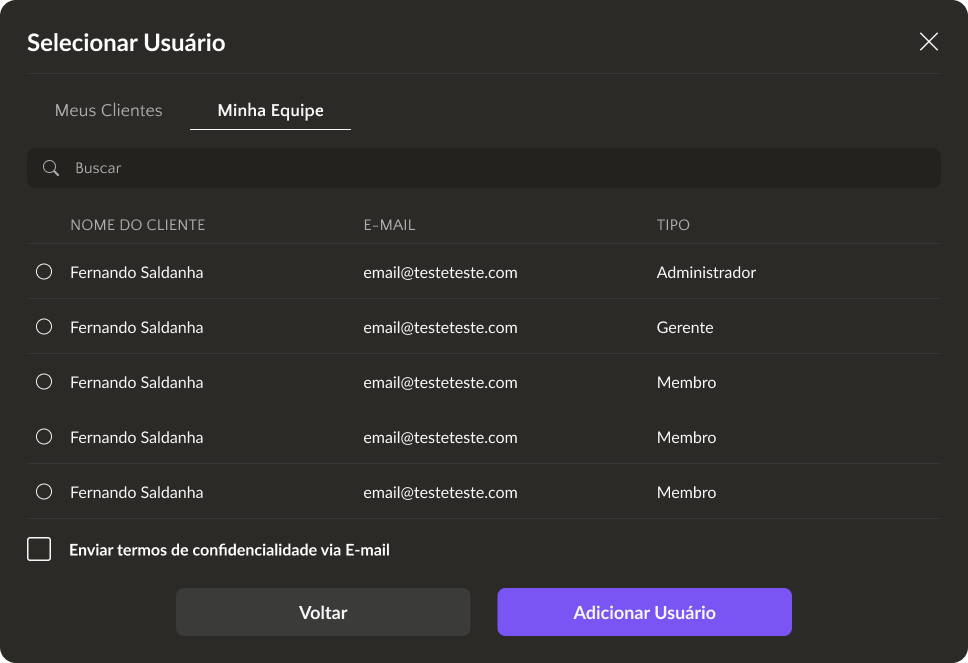The width and height of the screenshot is (968, 663).
Task: Close the Selecionar Usuário dialog
Action: click(928, 42)
